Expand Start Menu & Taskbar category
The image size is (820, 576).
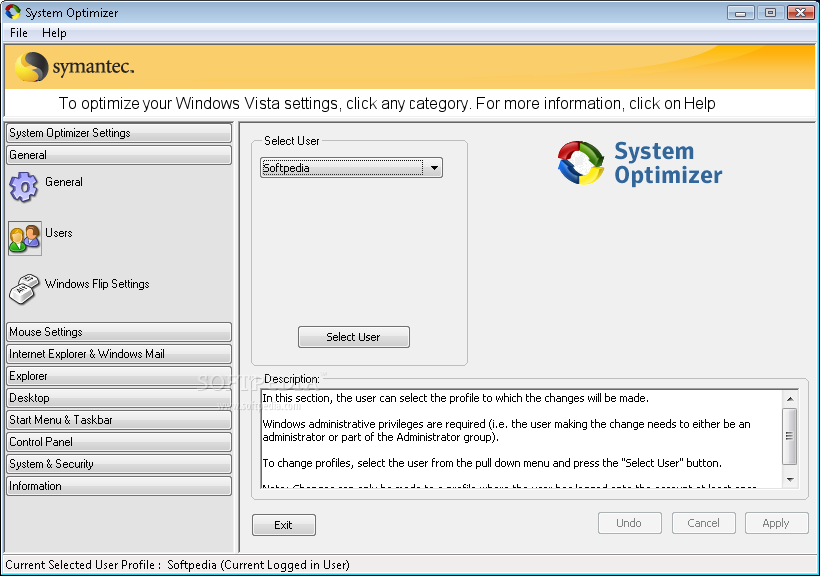[x=119, y=420]
